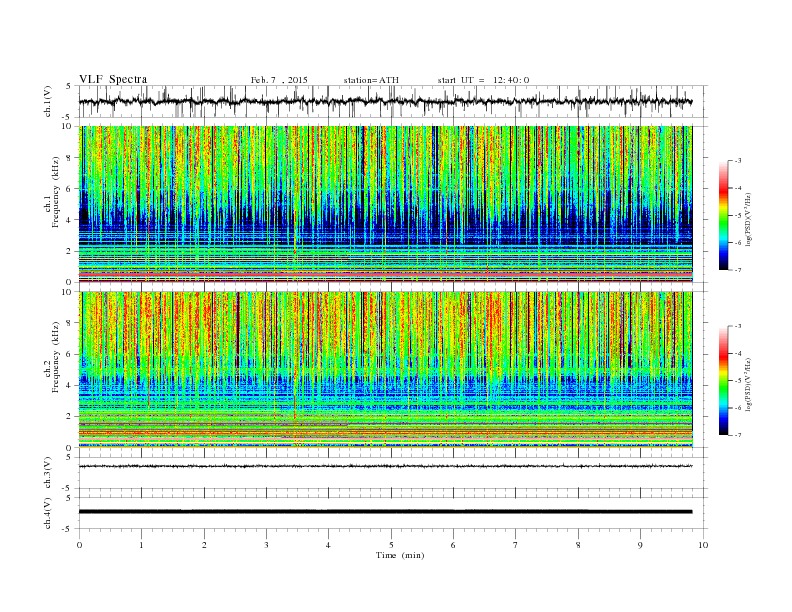Click the "7" minute tick label
The image size is (792, 612).
click(x=515, y=545)
